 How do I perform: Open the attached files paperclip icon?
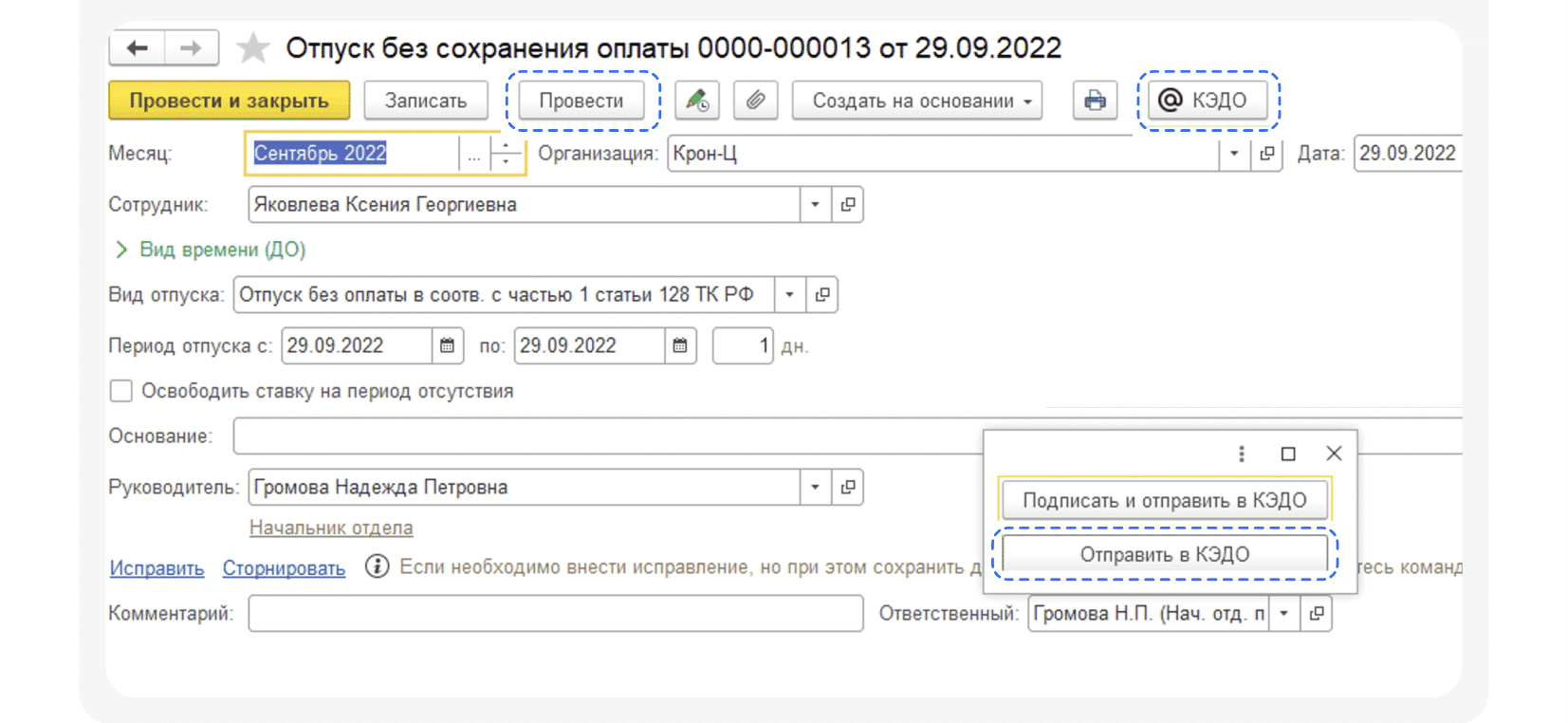pyautogui.click(x=755, y=100)
